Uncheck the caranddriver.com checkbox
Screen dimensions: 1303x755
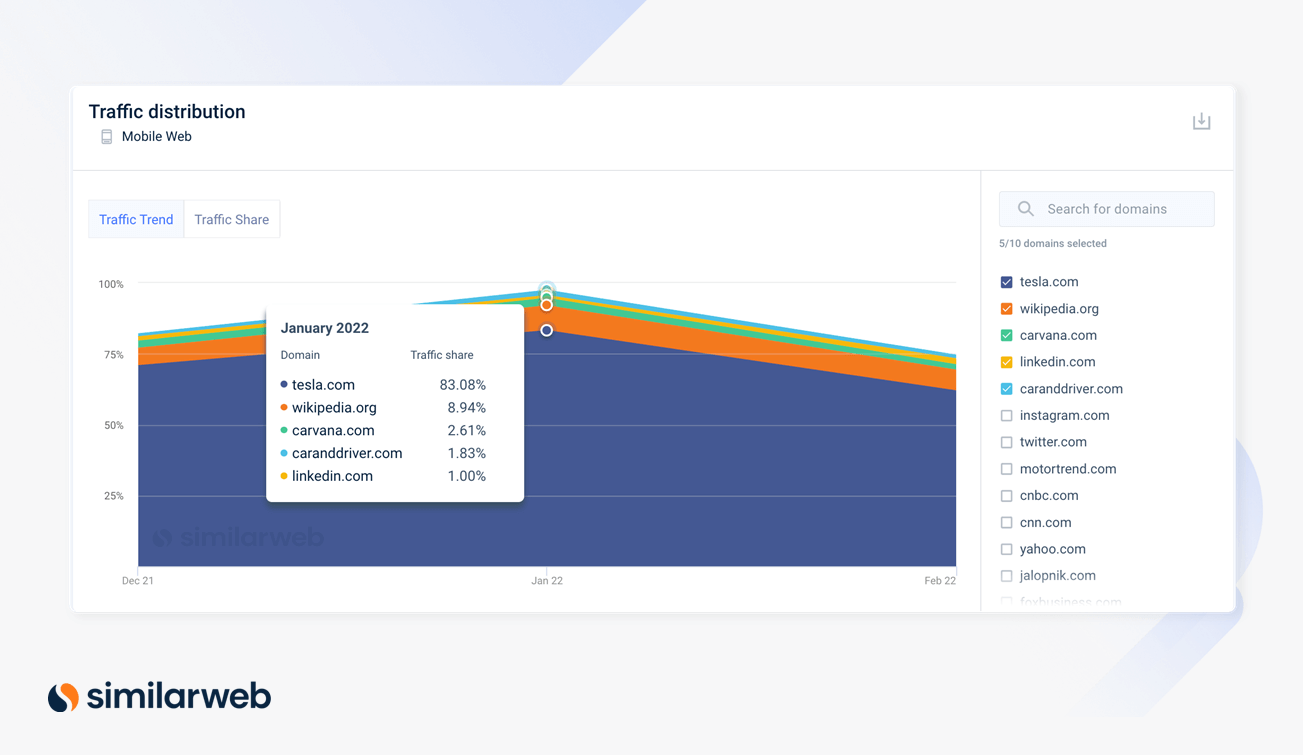coord(1007,389)
